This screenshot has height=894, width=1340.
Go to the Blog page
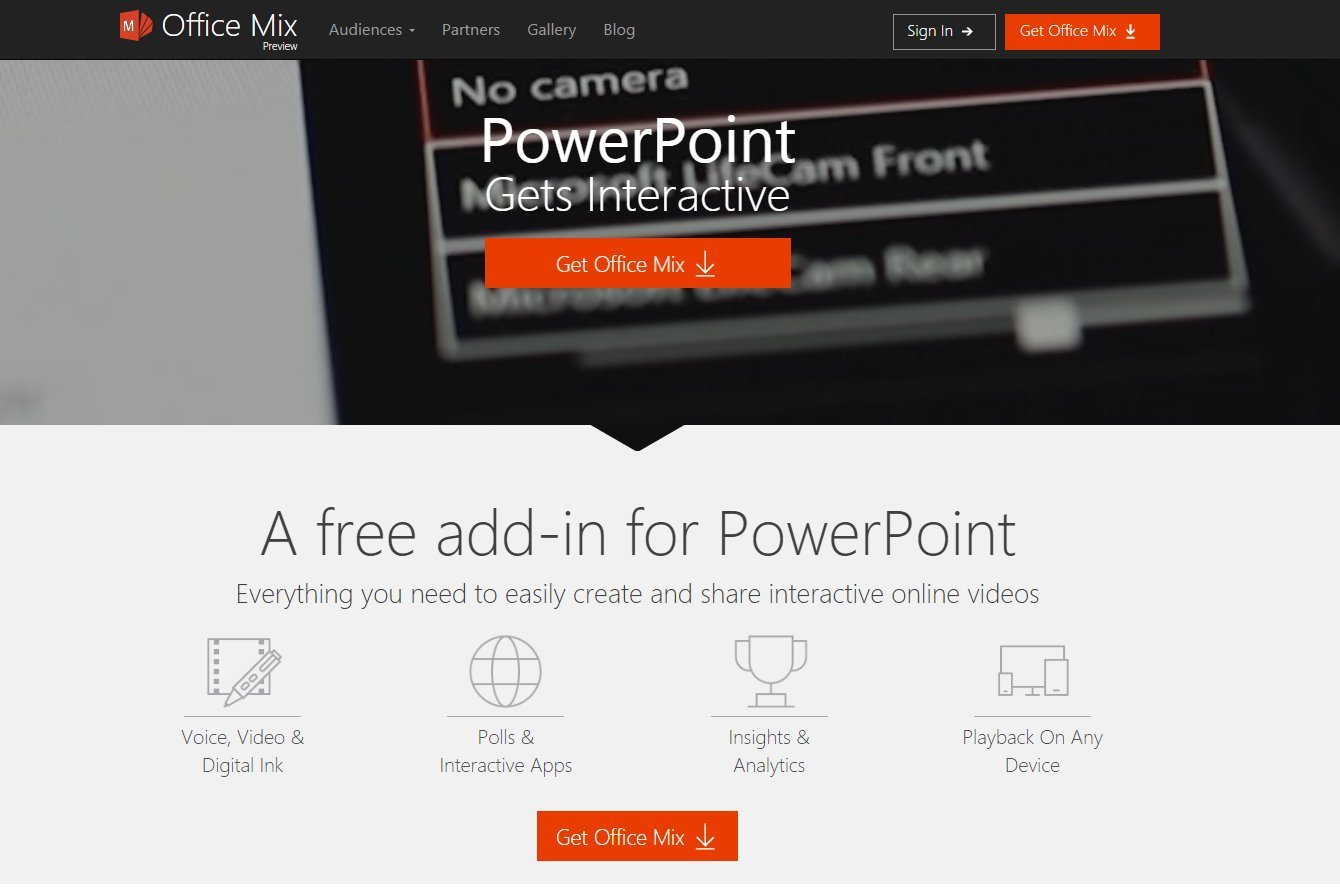(x=619, y=30)
